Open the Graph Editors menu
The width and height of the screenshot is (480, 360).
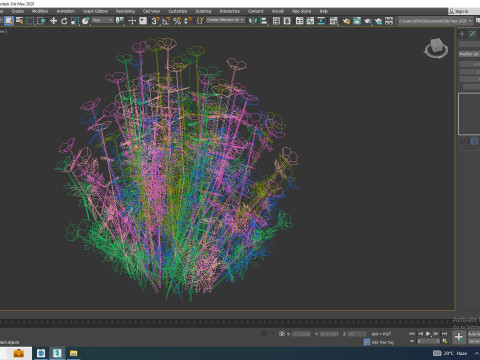click(95, 11)
